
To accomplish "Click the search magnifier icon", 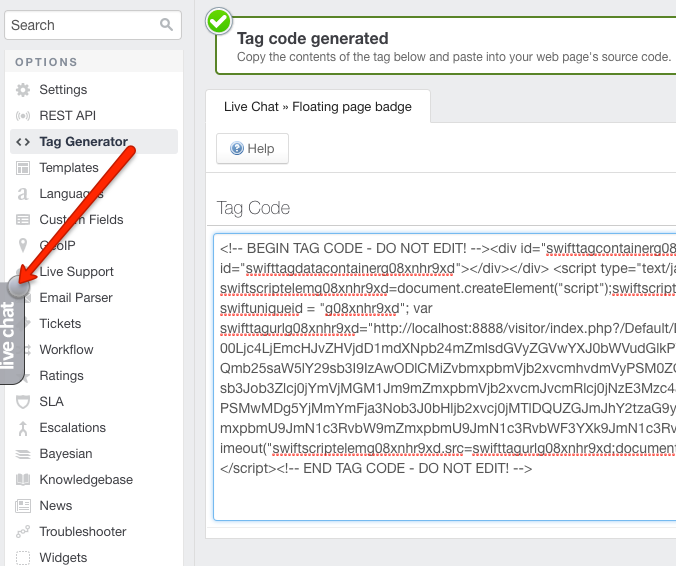I will pos(166,25).
